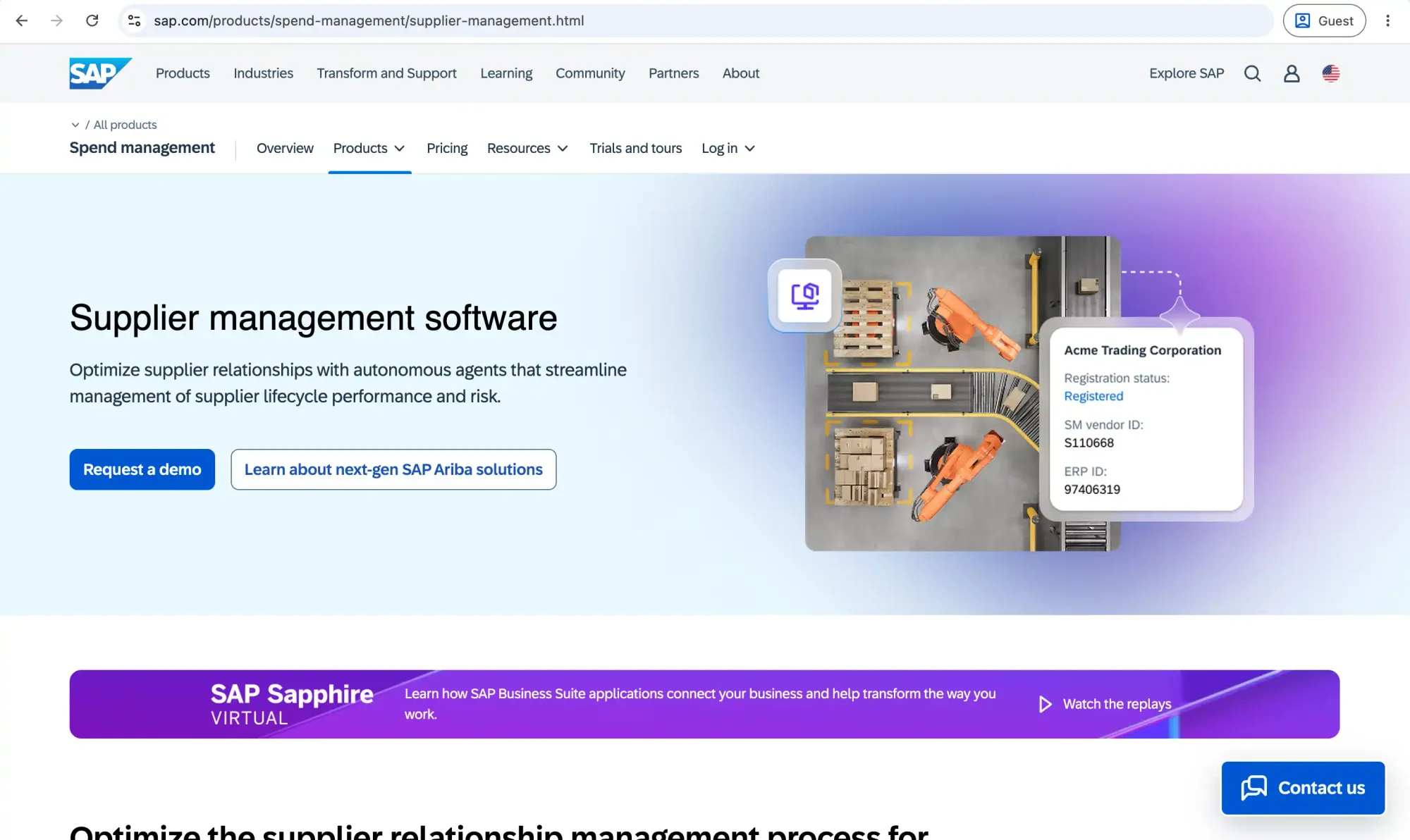The width and height of the screenshot is (1410, 840).
Task: Open browser three-dot menu
Action: tap(1387, 20)
